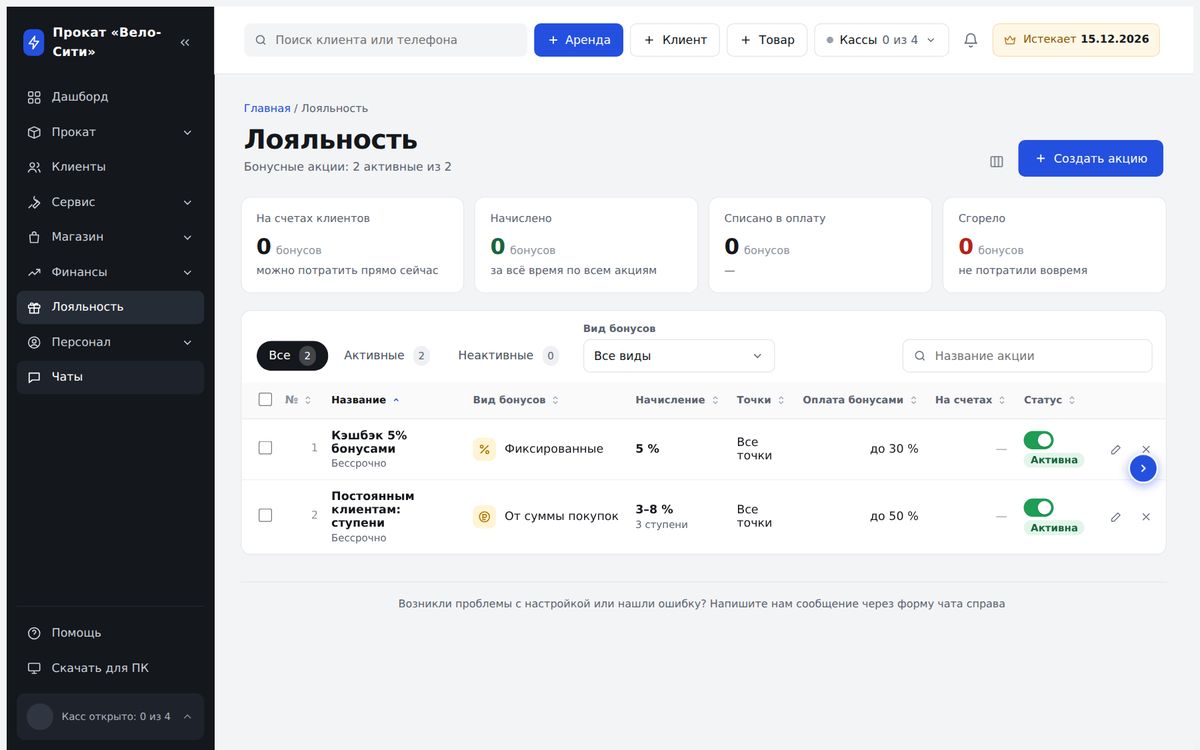The image size is (1200, 750).
Task: Switch to the Все tab
Action: pos(292,355)
